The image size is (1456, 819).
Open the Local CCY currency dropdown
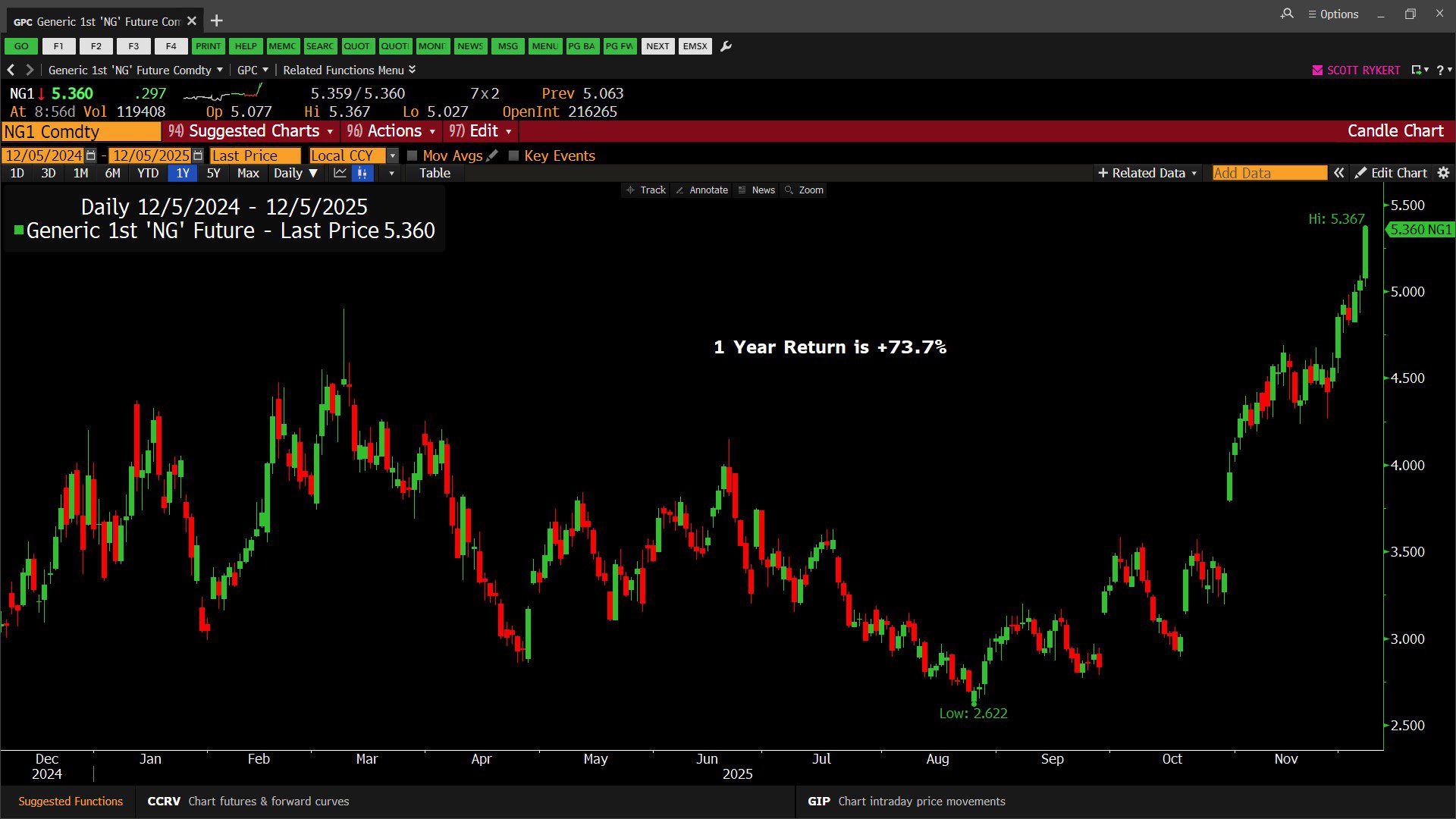(x=392, y=155)
